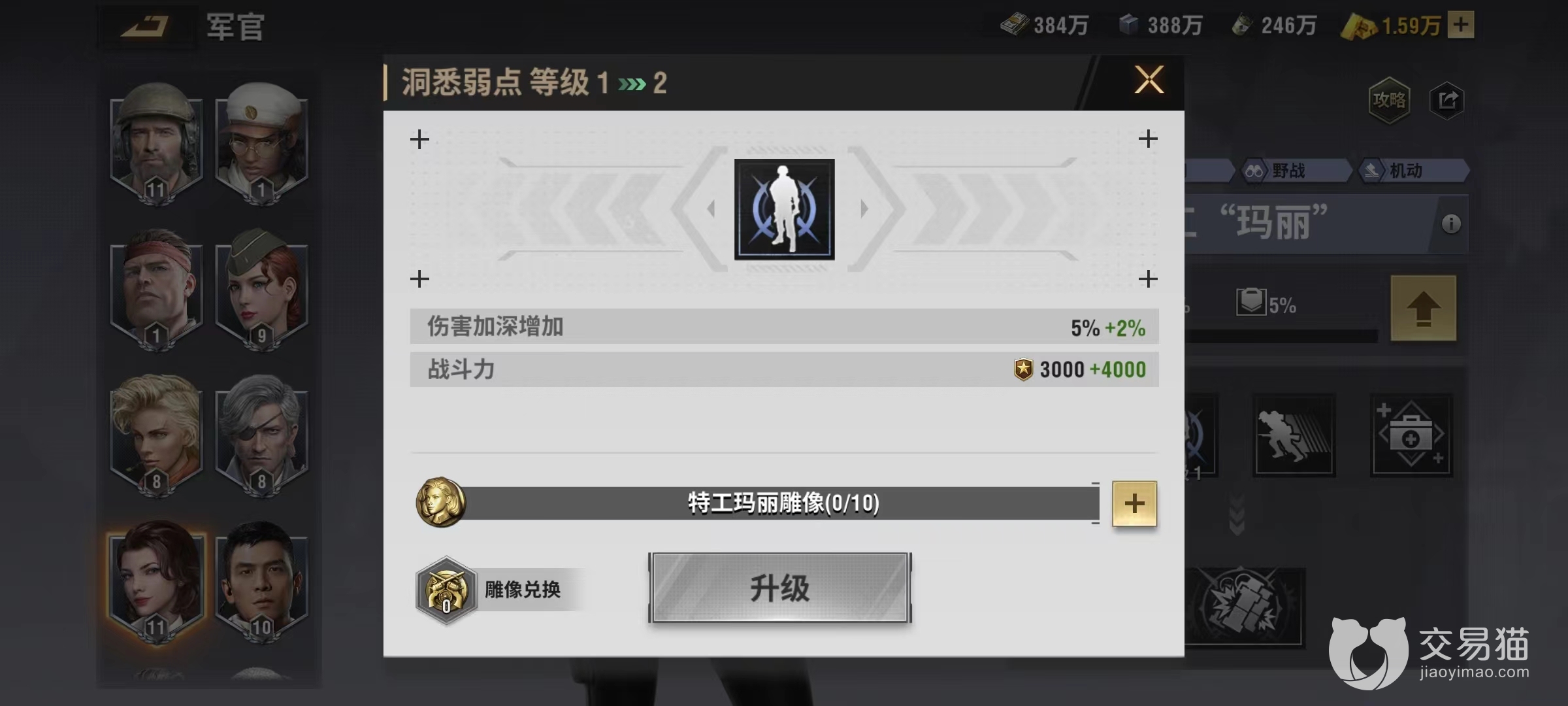Tap the share icon next to 攻略
This screenshot has height=706, width=1568.
(1447, 100)
